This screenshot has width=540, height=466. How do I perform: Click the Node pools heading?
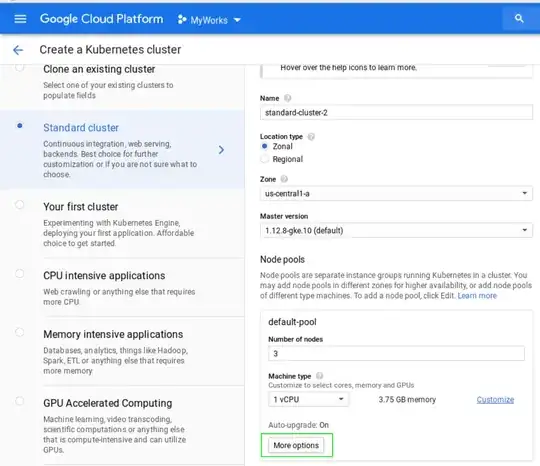pos(282,259)
